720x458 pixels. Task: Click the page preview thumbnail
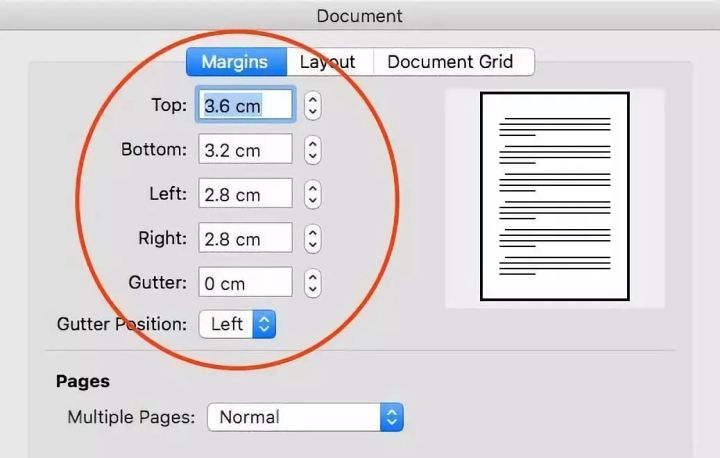[x=555, y=197]
